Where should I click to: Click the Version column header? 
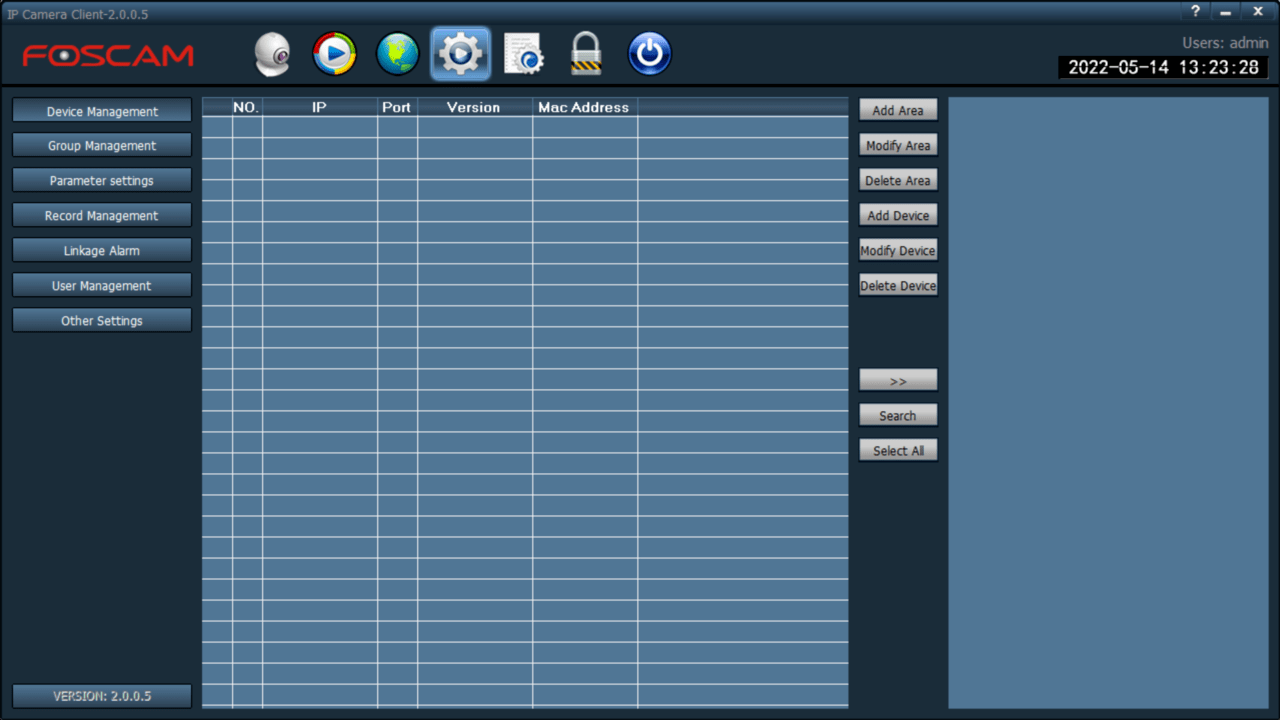click(x=474, y=107)
